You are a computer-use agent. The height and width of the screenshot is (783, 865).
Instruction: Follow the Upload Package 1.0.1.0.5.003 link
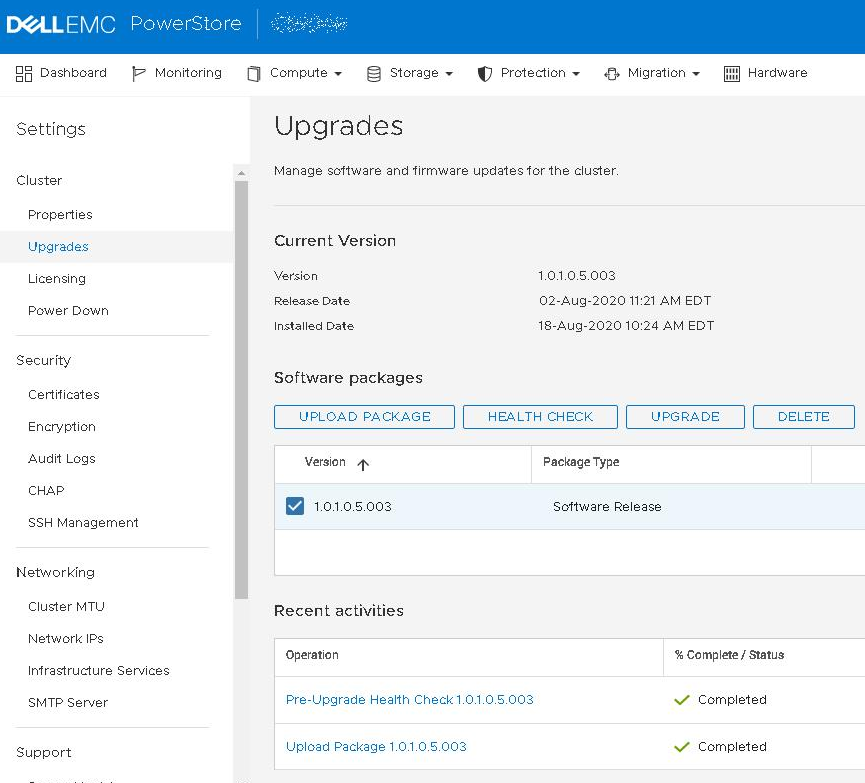376,747
